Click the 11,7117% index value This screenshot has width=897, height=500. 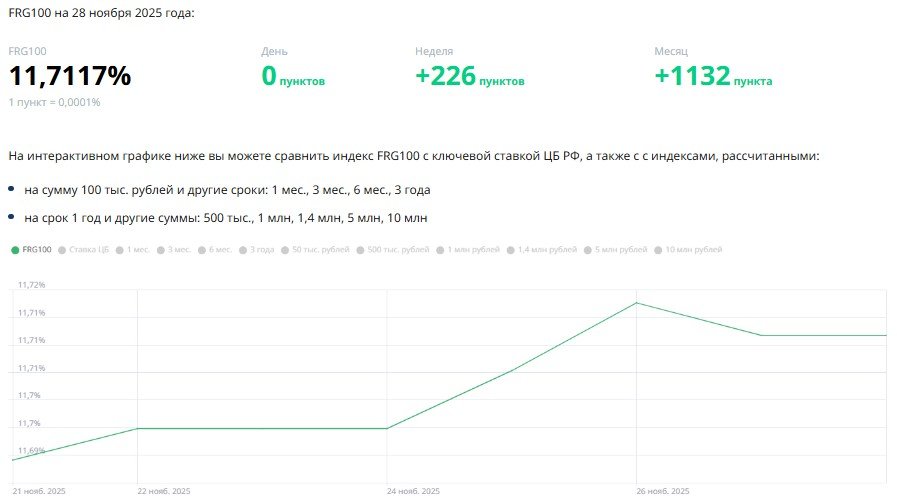click(70, 76)
